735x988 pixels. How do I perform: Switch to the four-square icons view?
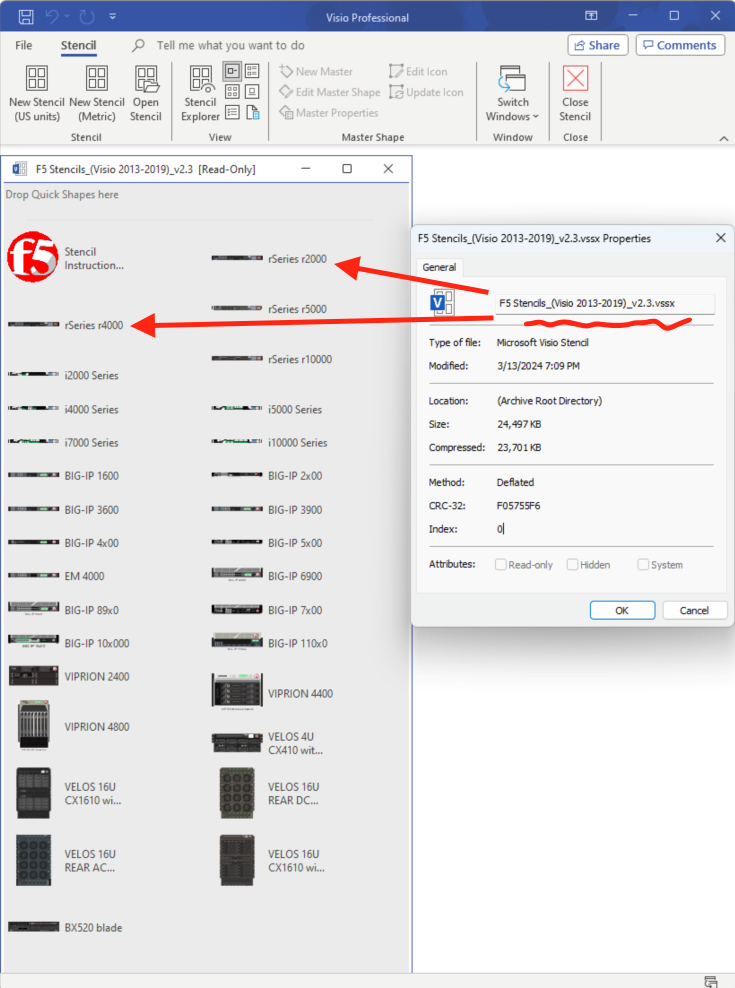point(232,92)
